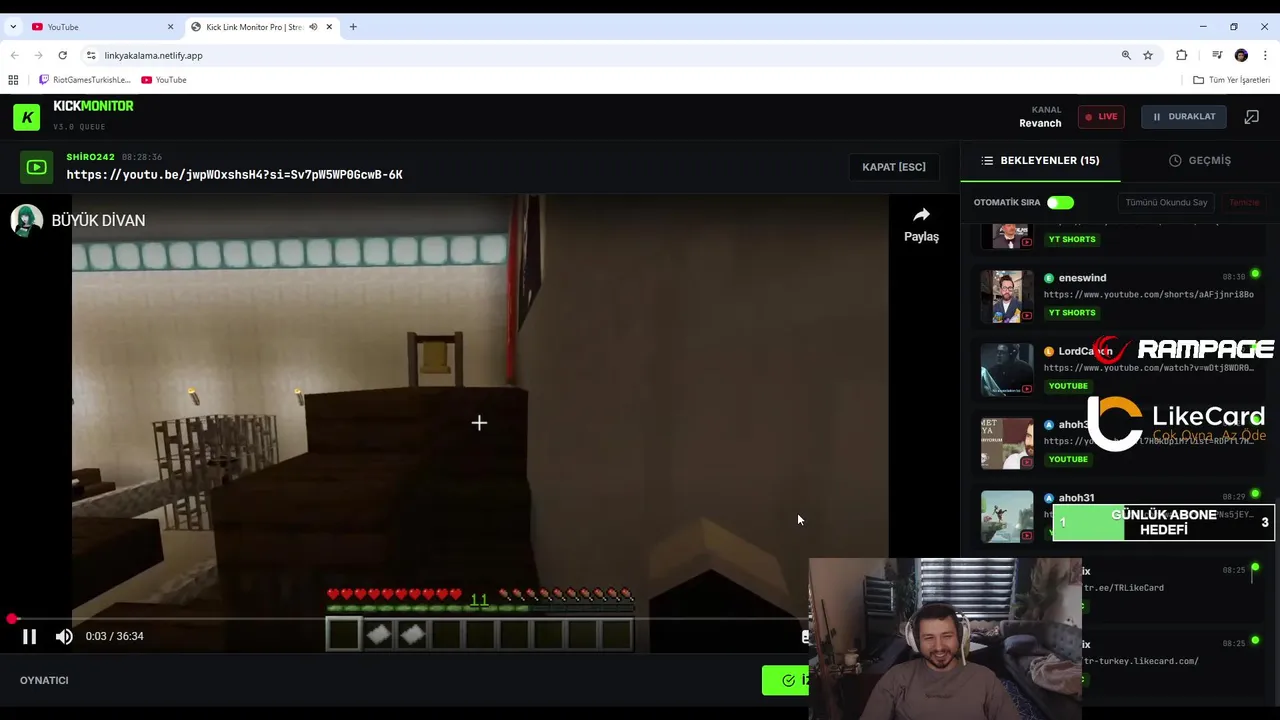Mute the video with speaker icon
Viewport: 1280px width, 720px height.
(x=64, y=636)
